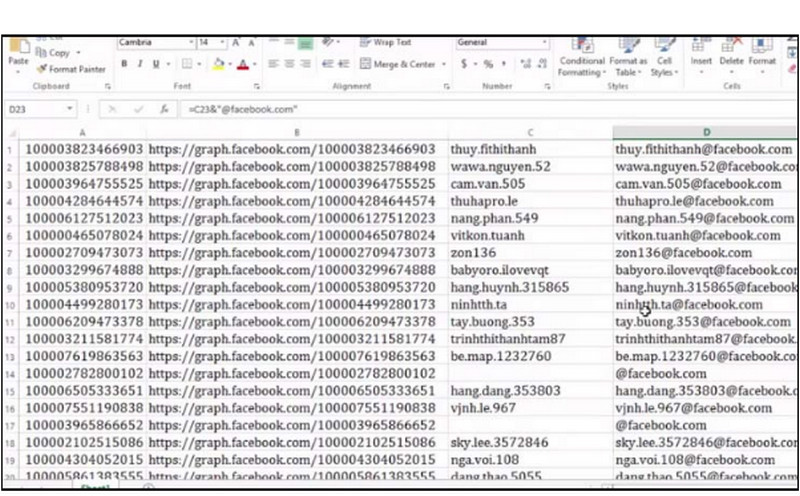This screenshot has width=800, height=496.
Task: Select cell A5 with 100006127512023
Action: (x=83, y=218)
